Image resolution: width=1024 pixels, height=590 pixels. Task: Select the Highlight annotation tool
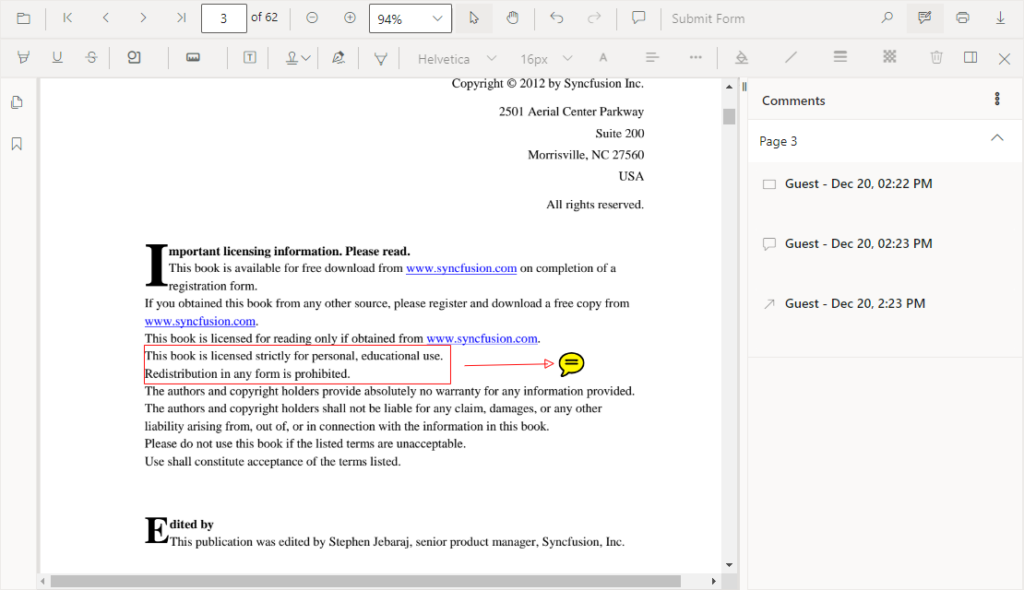(24, 57)
